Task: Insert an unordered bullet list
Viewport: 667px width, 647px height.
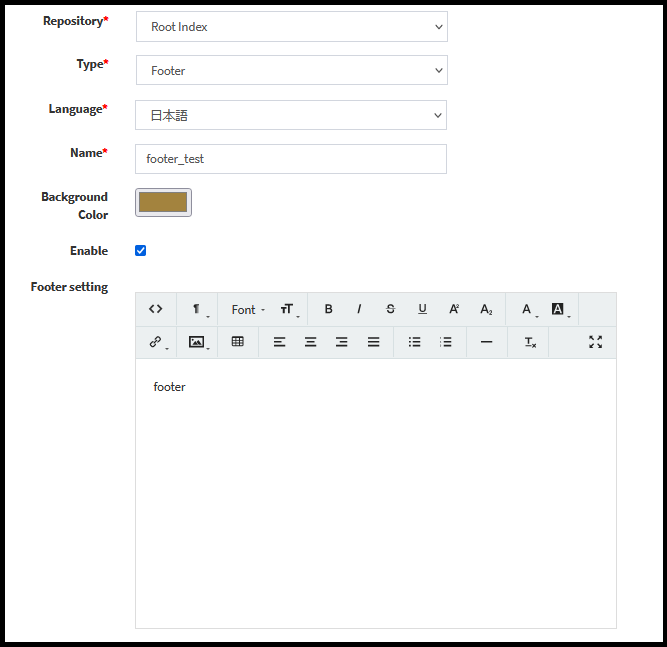Action: point(414,342)
